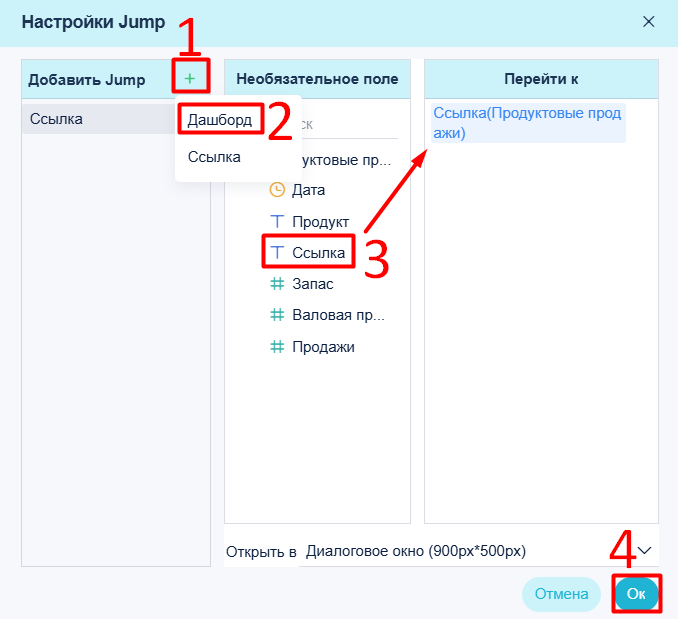Click the Ссылка(Продуктовые продажи) link
The image size is (678, 619).
point(528,123)
